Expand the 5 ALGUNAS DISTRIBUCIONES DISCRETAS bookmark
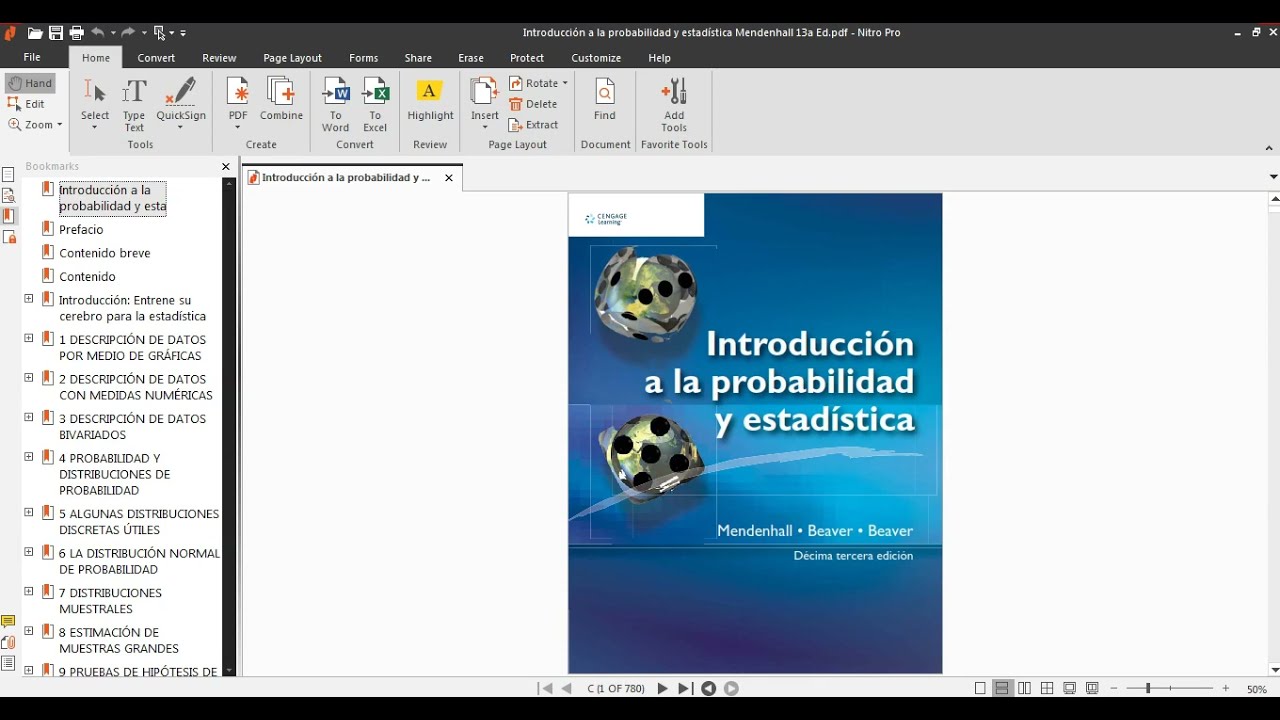 pyautogui.click(x=29, y=512)
